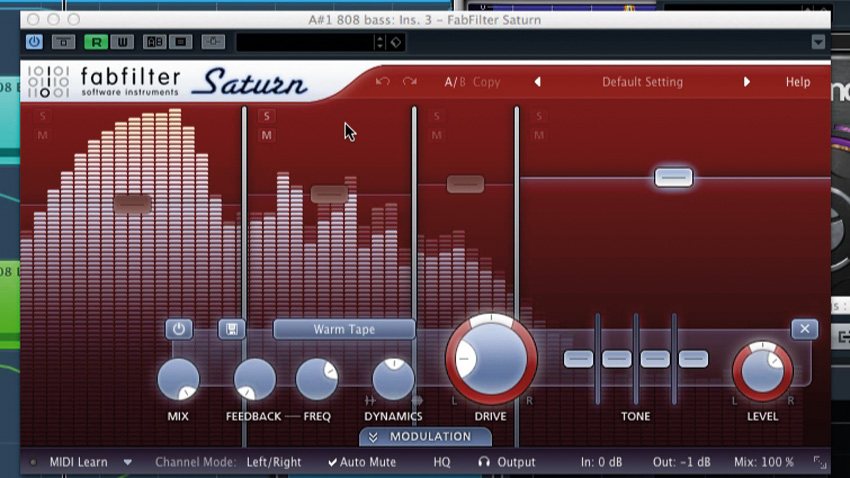Click the resize icon in bottom corner
This screenshot has width=850, height=478.
tap(820, 462)
